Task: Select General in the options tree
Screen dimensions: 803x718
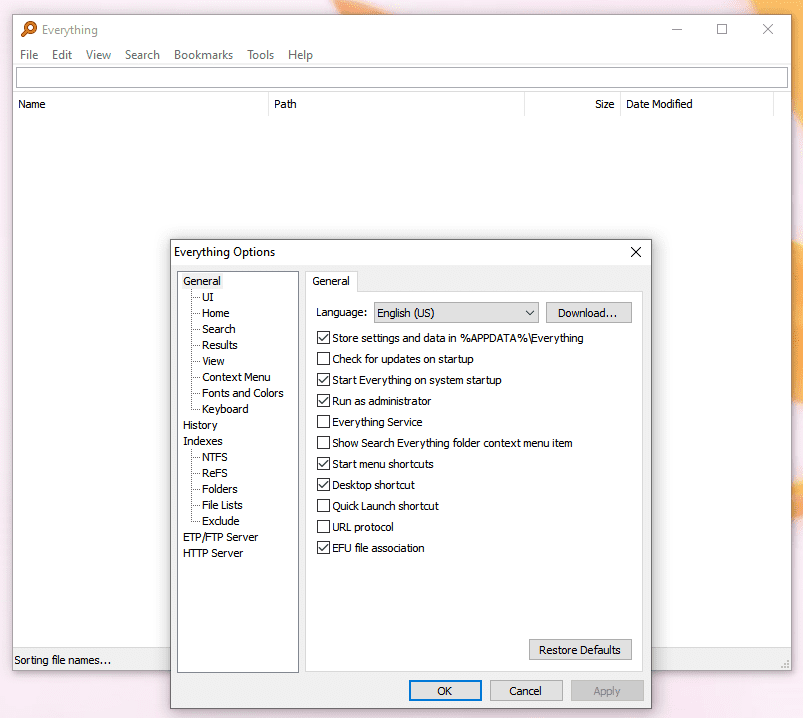Action: tap(202, 281)
